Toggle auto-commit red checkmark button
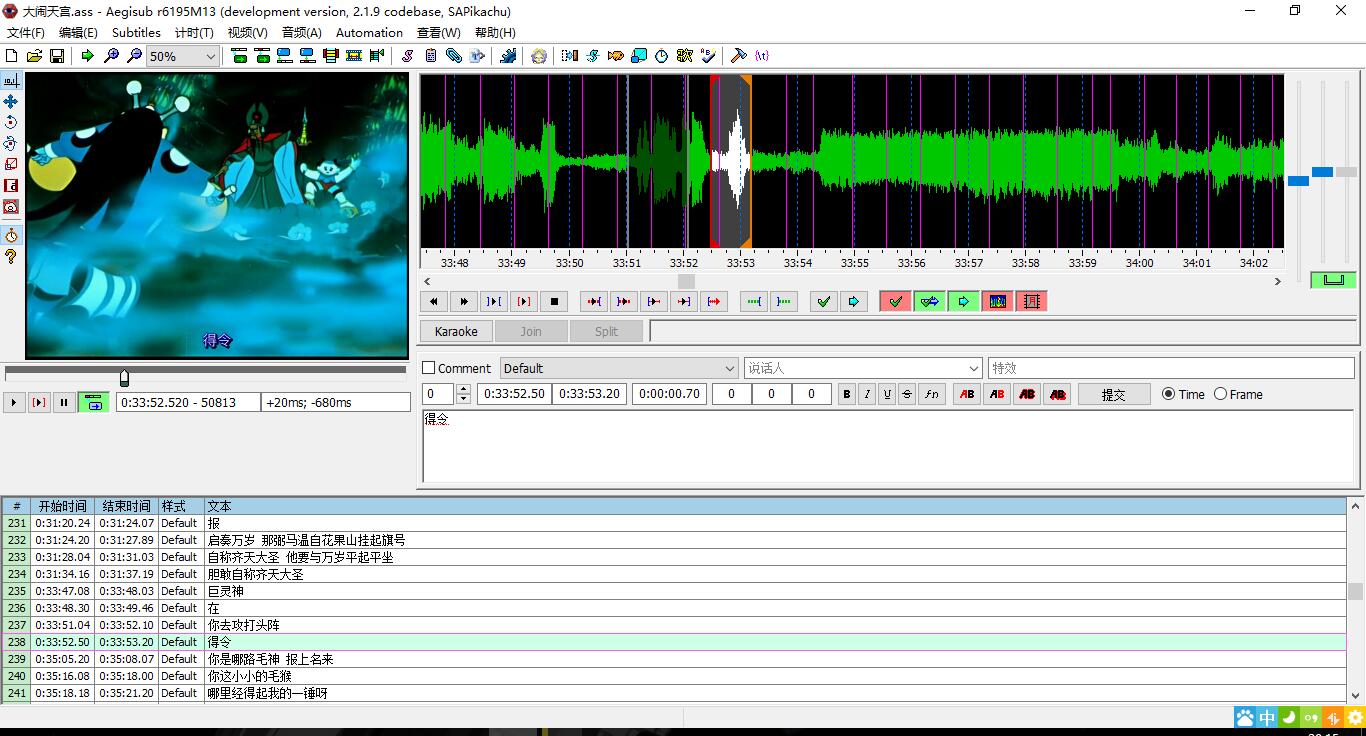Image resolution: width=1366 pixels, height=736 pixels. click(895, 301)
